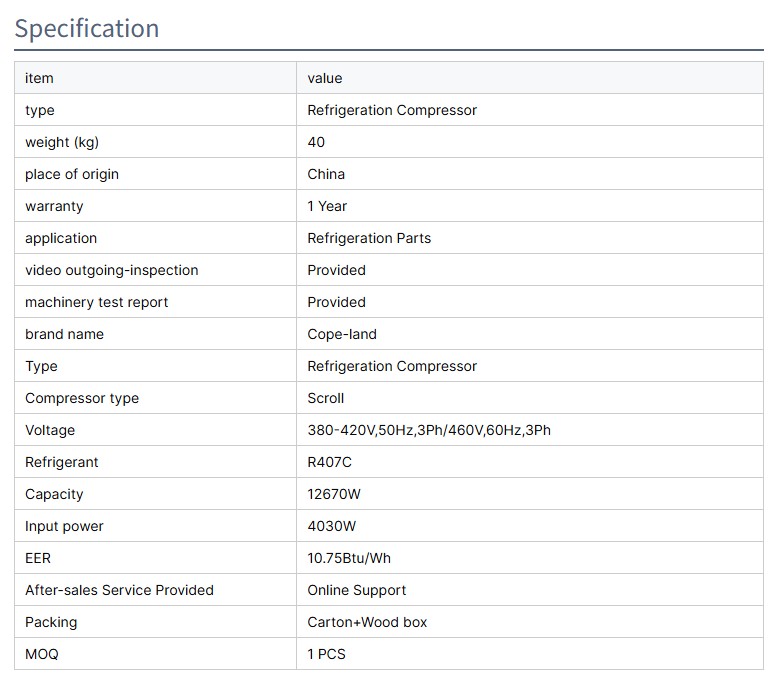
Task: Click the Online Support value
Action: pos(357,590)
